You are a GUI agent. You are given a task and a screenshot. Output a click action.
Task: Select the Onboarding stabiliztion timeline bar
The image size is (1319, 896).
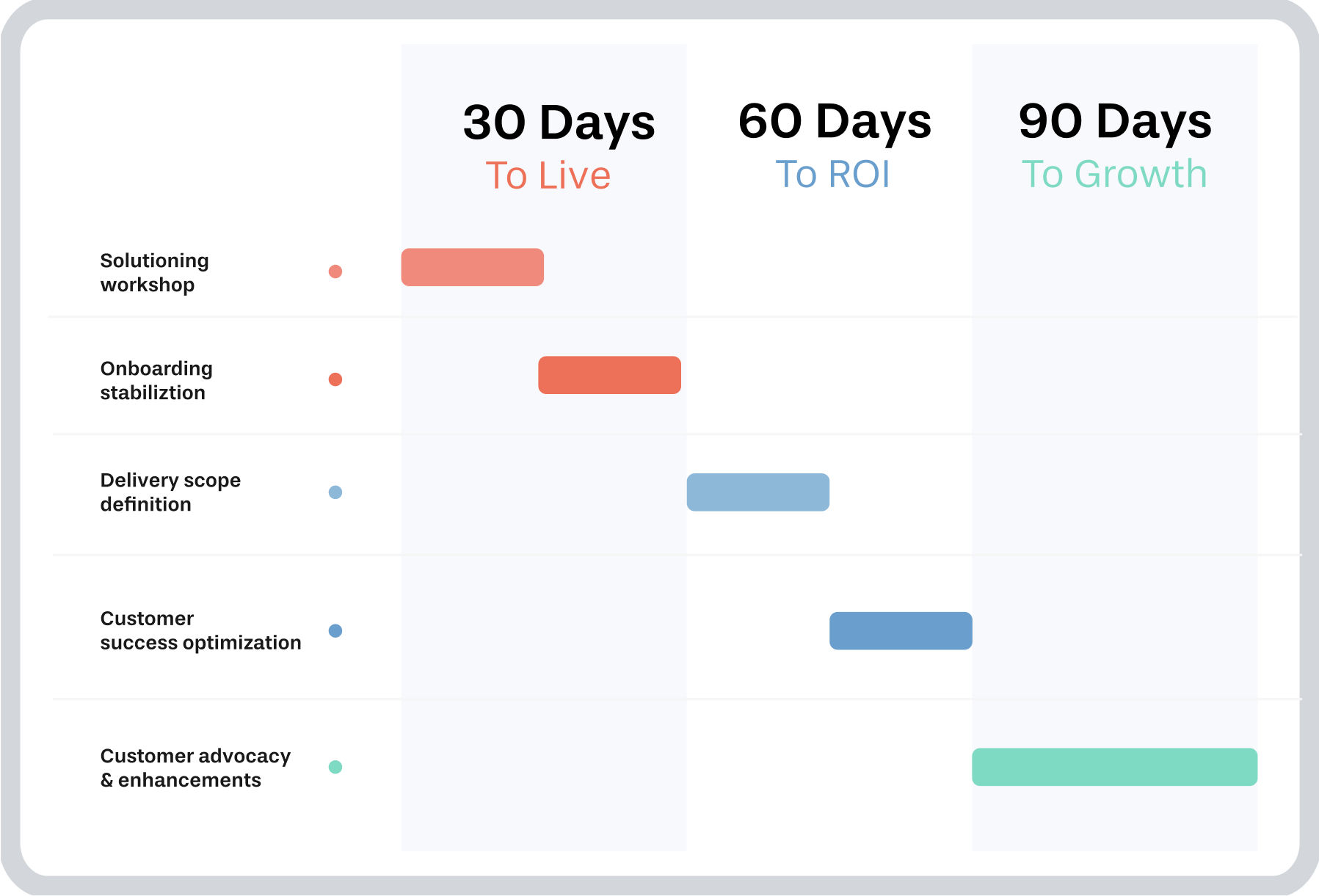609,375
